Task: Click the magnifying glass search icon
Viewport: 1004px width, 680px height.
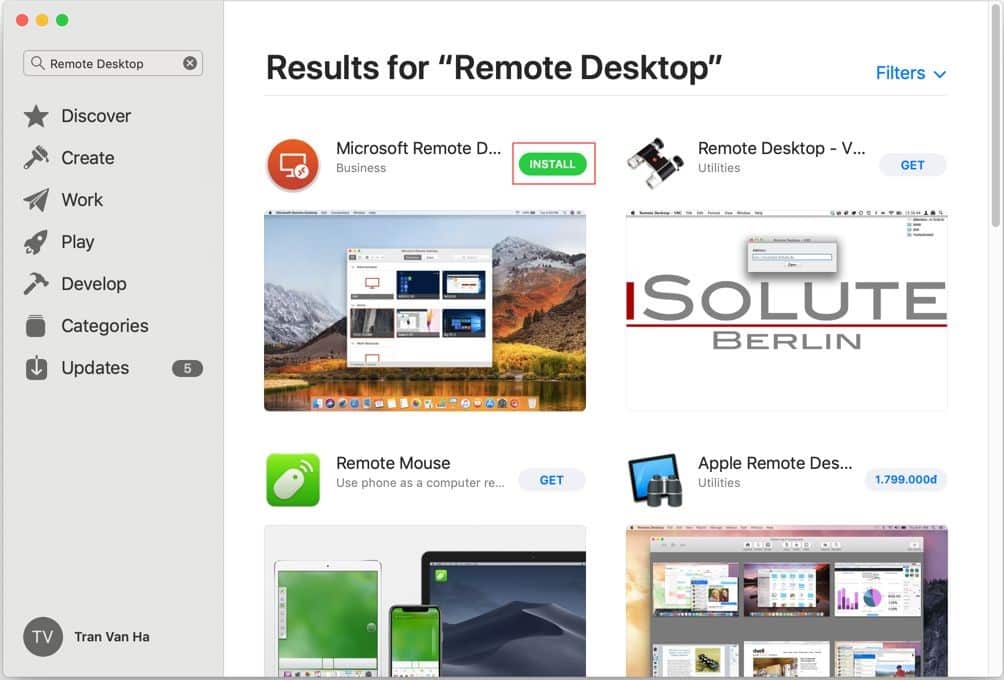Action: click(38, 63)
